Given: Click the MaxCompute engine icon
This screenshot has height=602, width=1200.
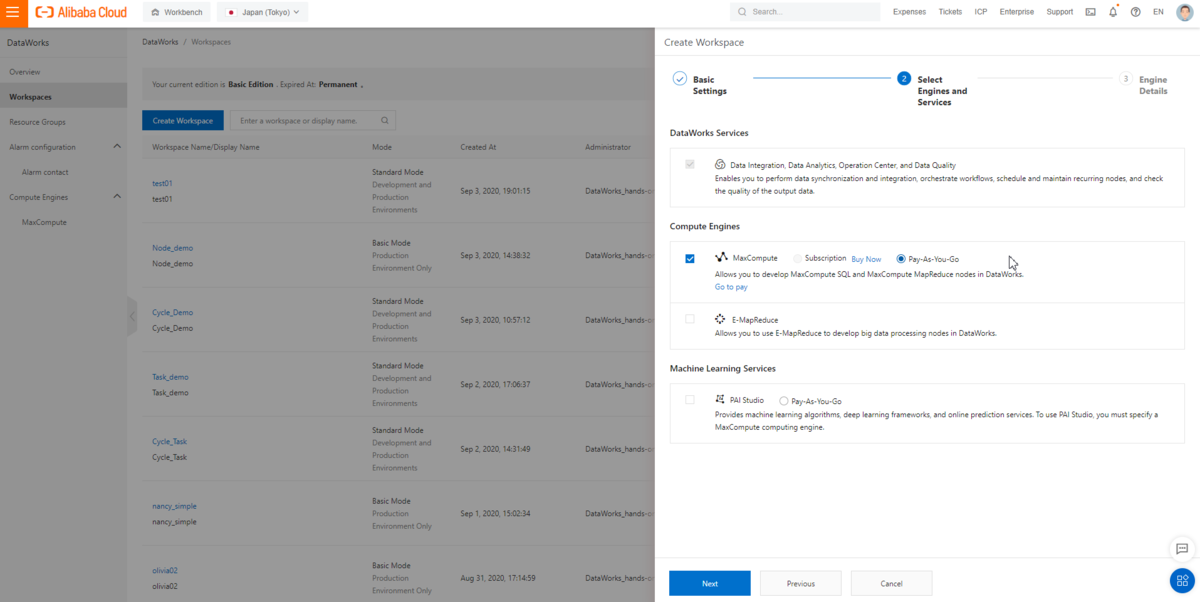Looking at the screenshot, I should point(722,258).
